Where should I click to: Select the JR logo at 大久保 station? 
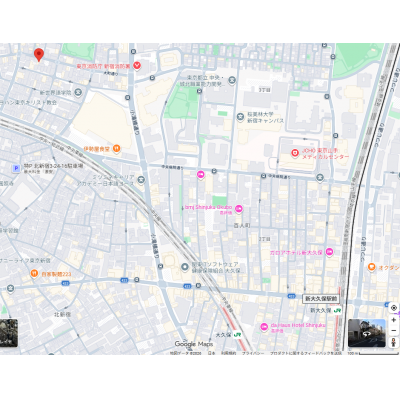pyautogui.click(x=237, y=334)
